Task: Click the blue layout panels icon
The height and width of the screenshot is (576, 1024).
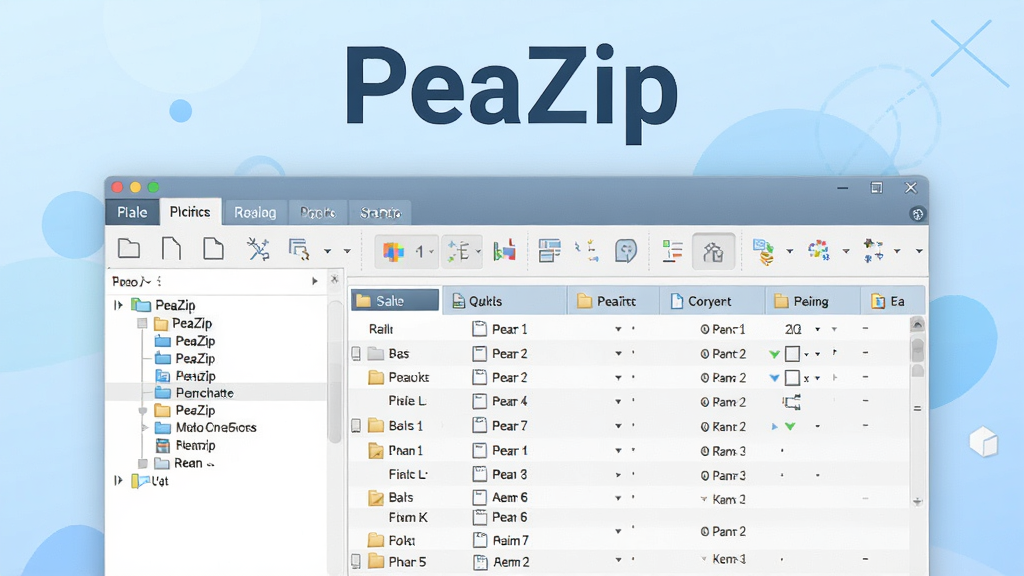Action: click(x=549, y=251)
